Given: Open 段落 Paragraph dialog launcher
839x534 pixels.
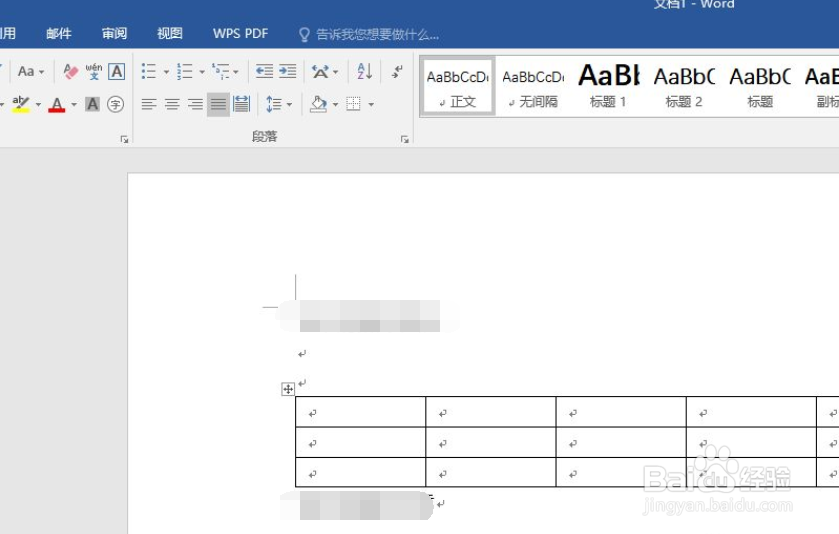Looking at the screenshot, I should pos(405,139).
